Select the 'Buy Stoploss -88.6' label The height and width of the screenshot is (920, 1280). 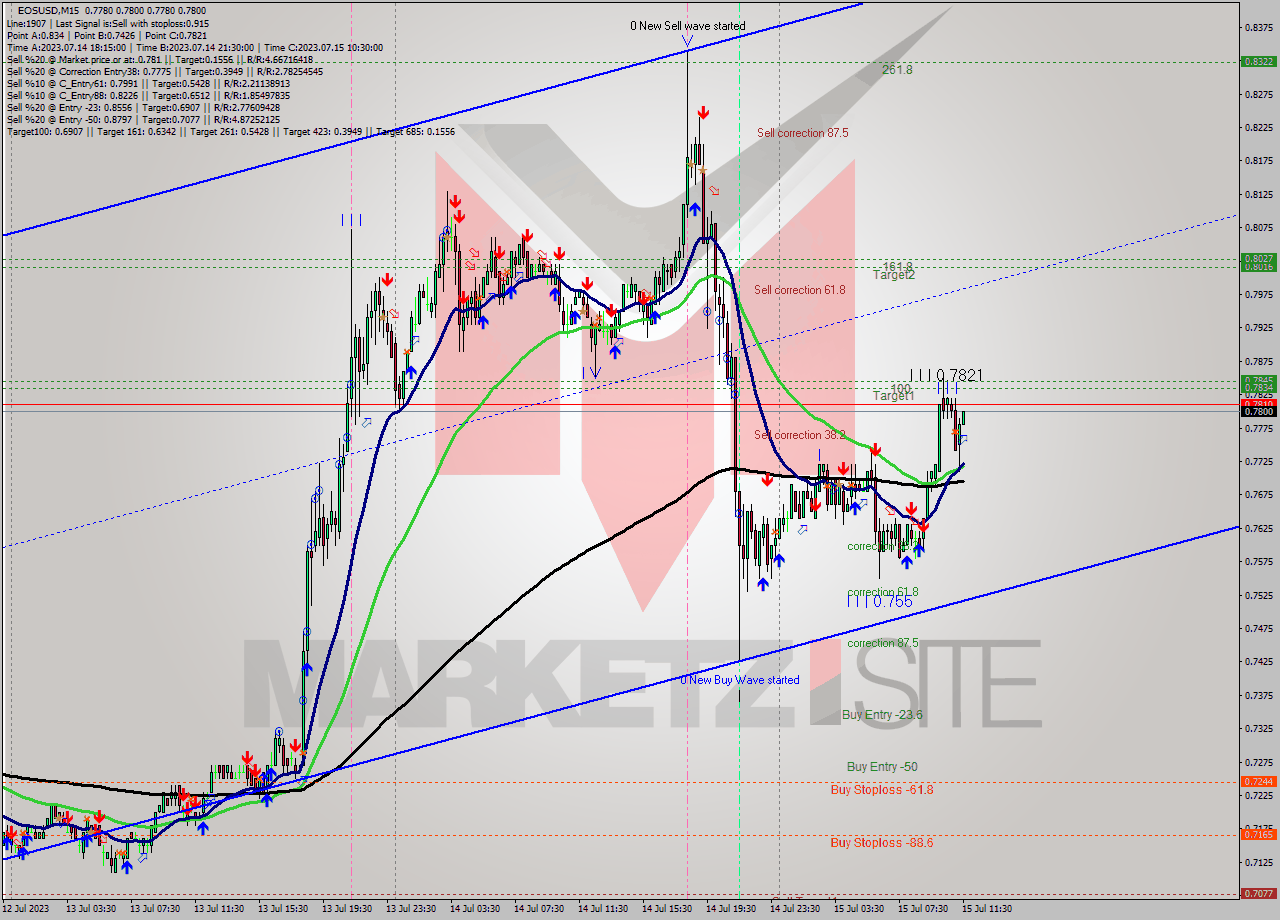click(882, 843)
